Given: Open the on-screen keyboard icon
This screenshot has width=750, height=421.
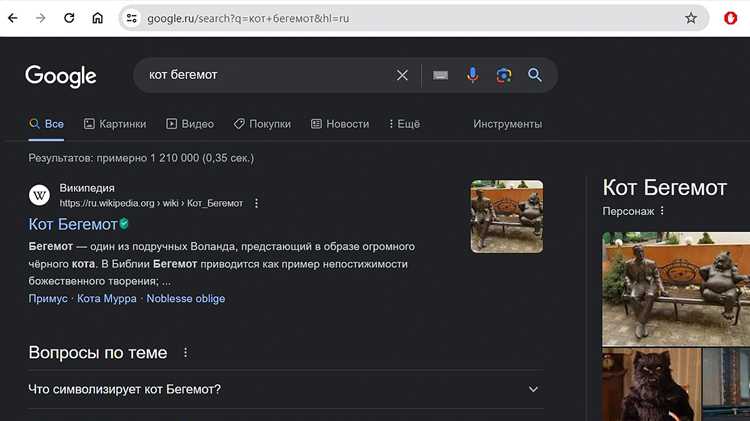Looking at the screenshot, I should [x=440, y=75].
